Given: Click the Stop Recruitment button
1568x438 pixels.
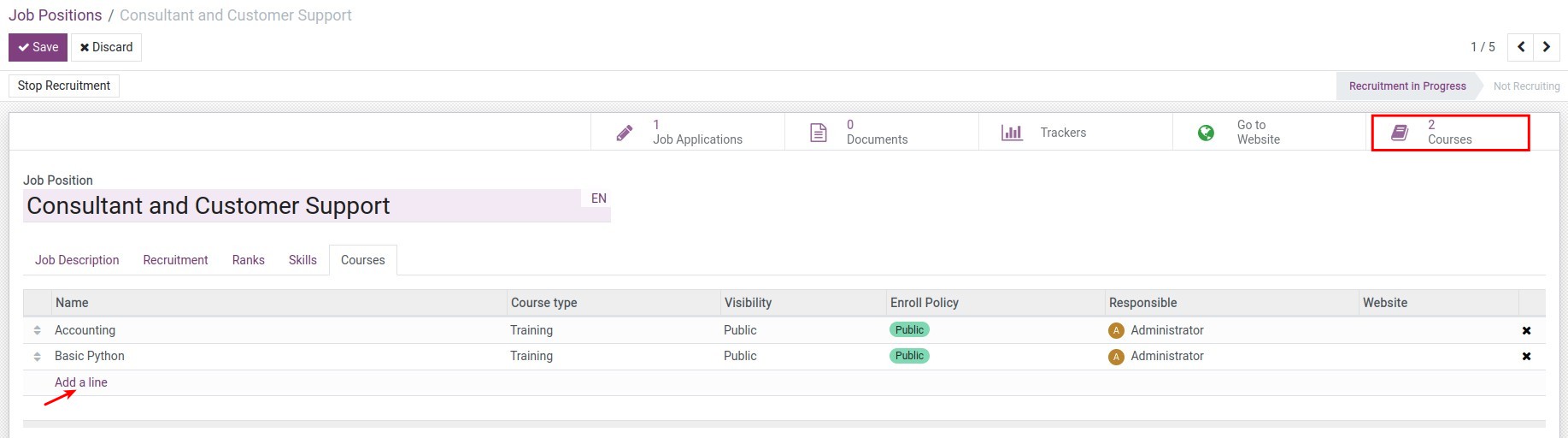Looking at the screenshot, I should [64, 86].
